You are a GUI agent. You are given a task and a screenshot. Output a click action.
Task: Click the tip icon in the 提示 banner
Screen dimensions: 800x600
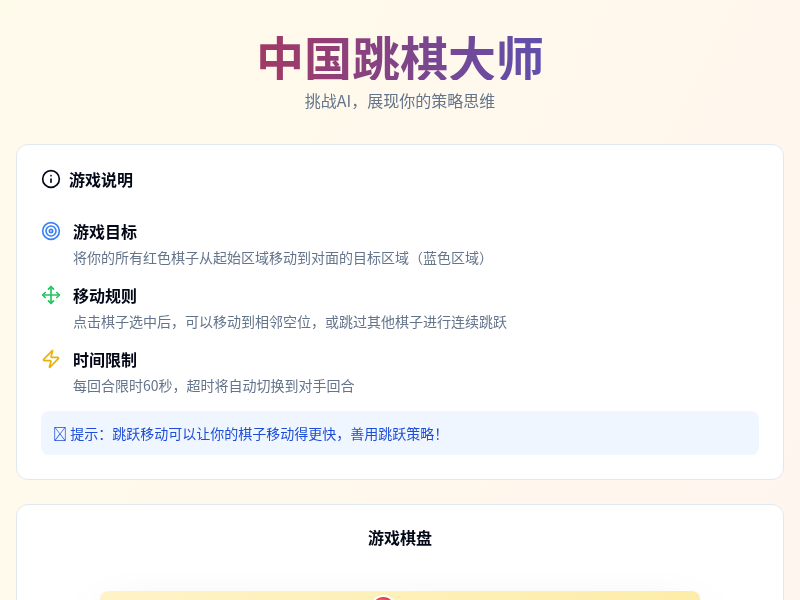(x=59, y=434)
